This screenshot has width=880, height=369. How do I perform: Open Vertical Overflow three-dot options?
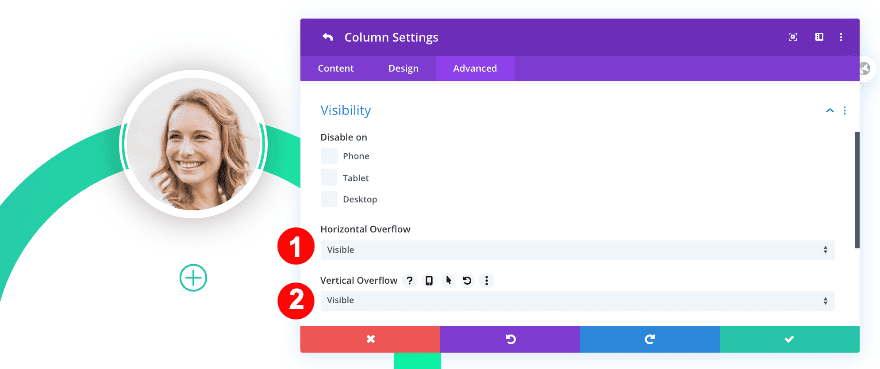(x=487, y=280)
